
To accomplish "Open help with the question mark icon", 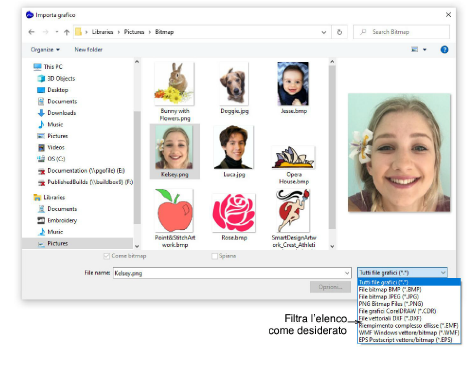I will tap(444, 50).
